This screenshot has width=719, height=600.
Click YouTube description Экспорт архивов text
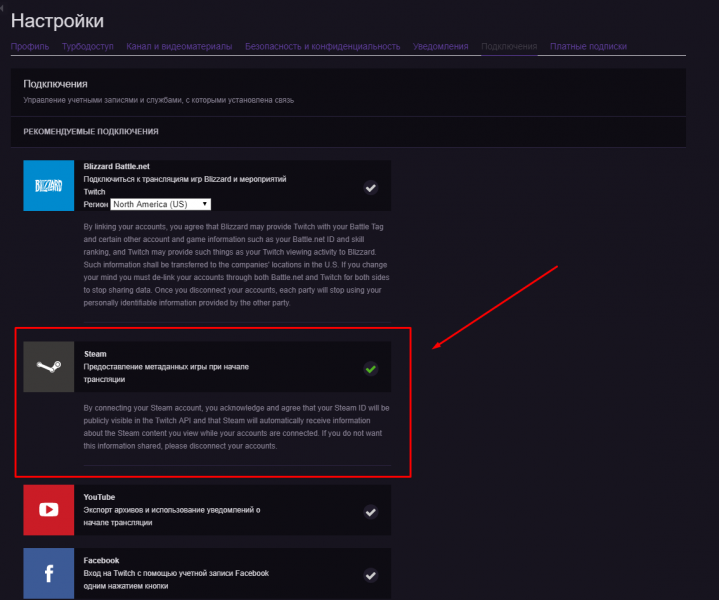[171, 516]
